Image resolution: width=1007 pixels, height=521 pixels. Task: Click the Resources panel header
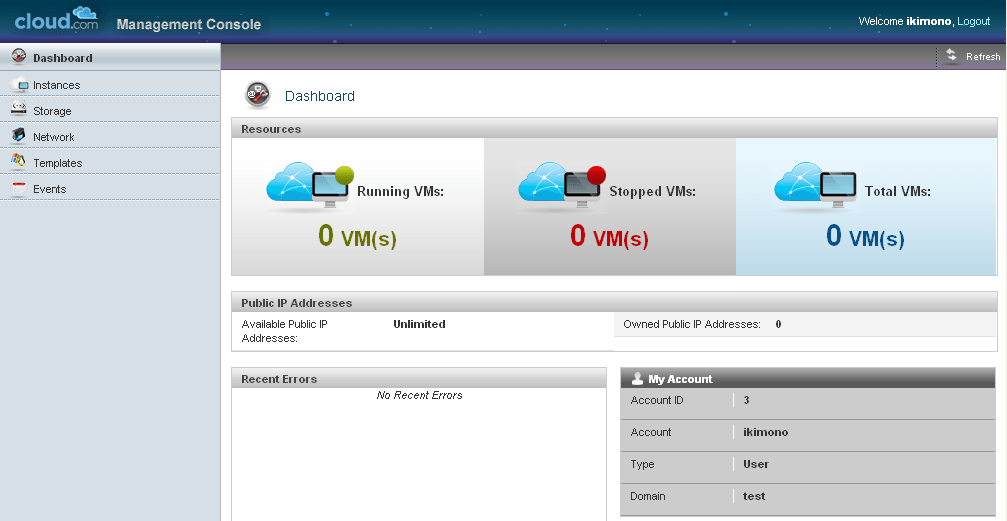[614, 128]
